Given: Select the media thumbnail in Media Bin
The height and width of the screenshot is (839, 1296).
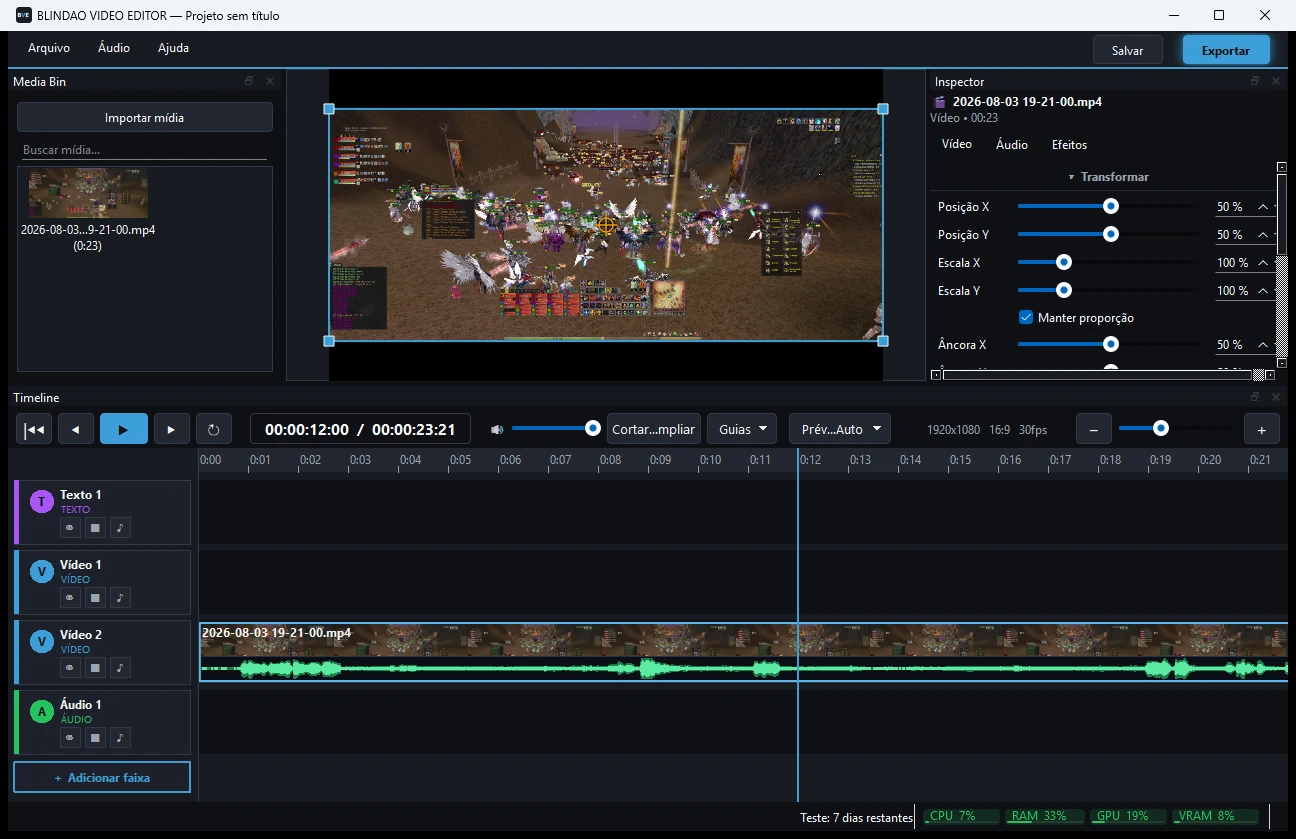Looking at the screenshot, I should [88, 194].
